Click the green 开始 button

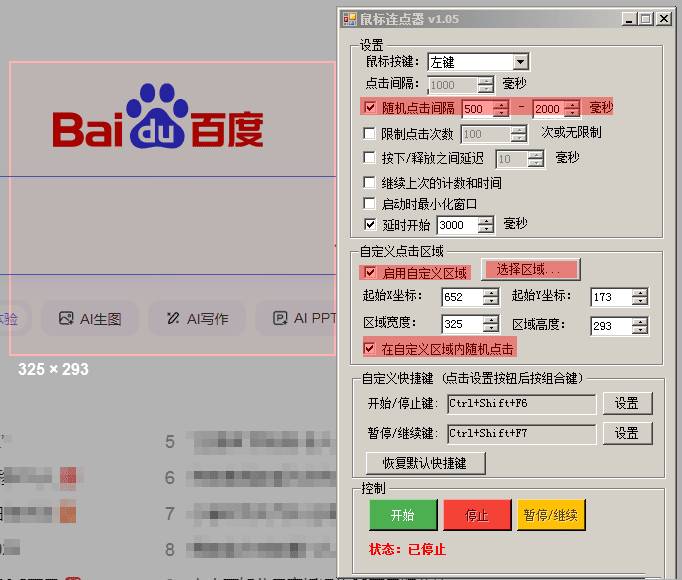click(x=403, y=515)
